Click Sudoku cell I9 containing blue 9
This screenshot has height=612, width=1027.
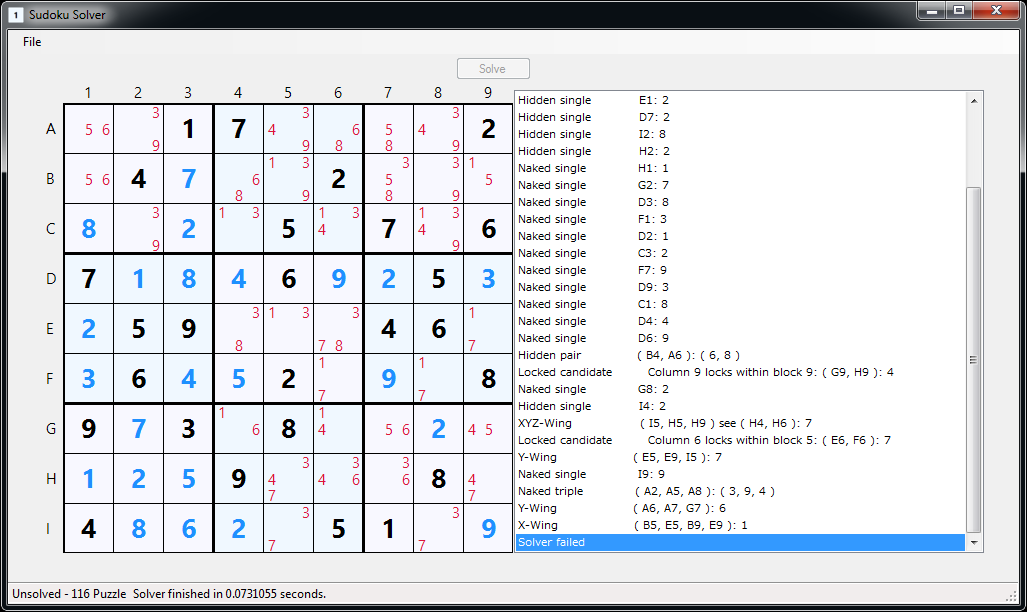[488, 528]
